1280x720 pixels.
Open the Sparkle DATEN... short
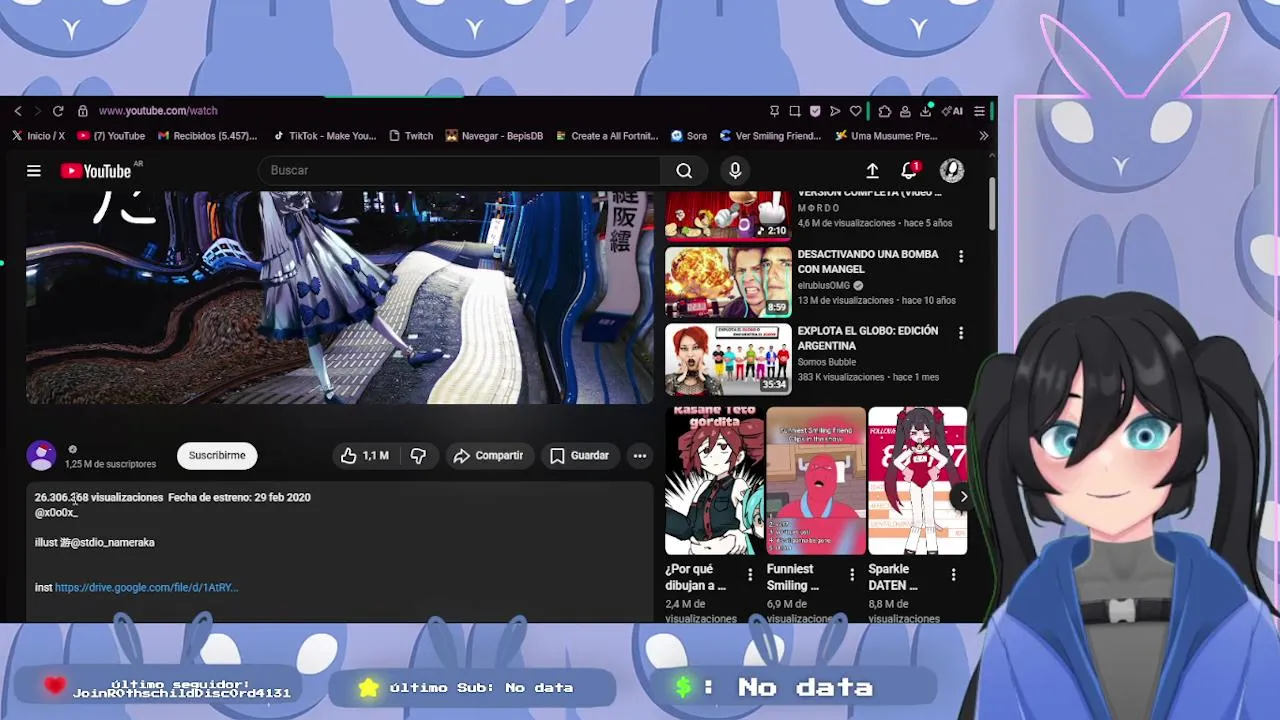(917, 481)
